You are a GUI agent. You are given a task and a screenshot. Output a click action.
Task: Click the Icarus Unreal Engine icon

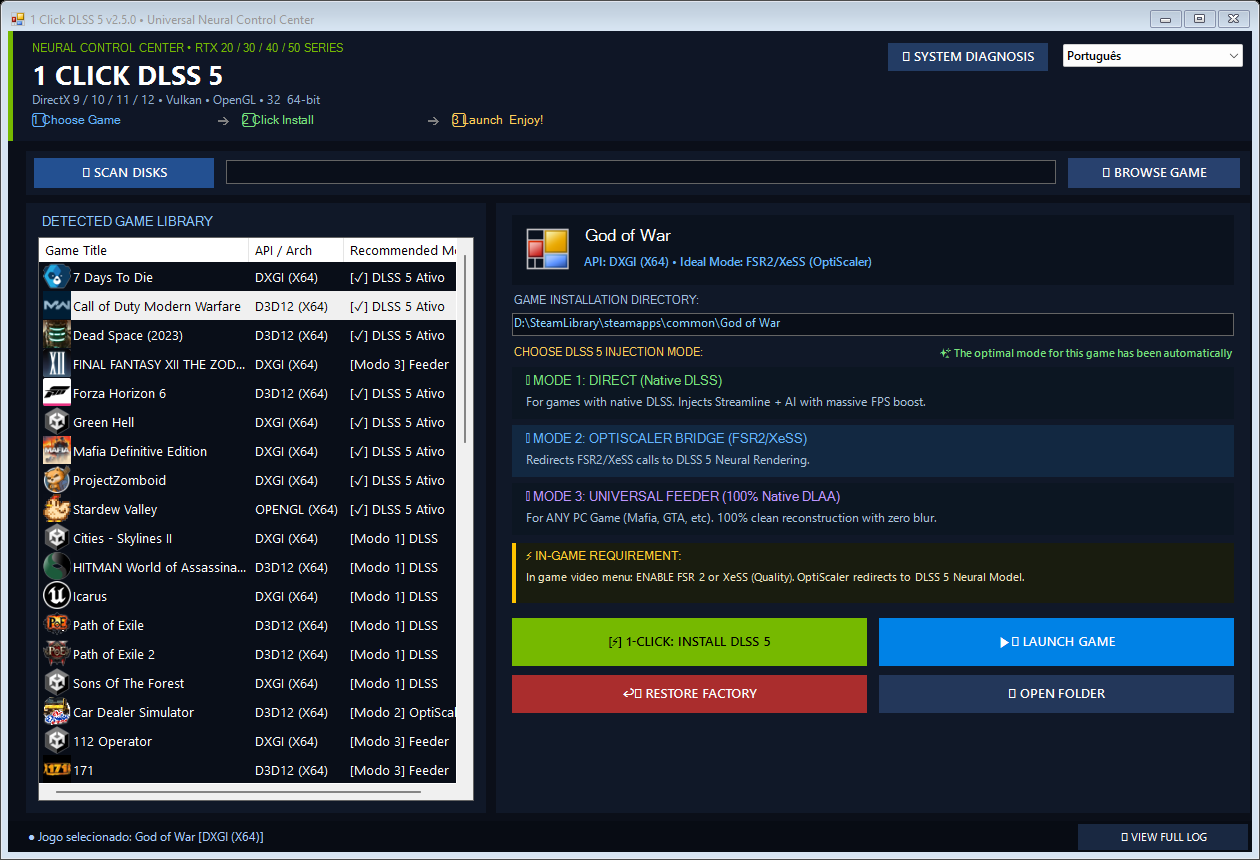coord(56,596)
